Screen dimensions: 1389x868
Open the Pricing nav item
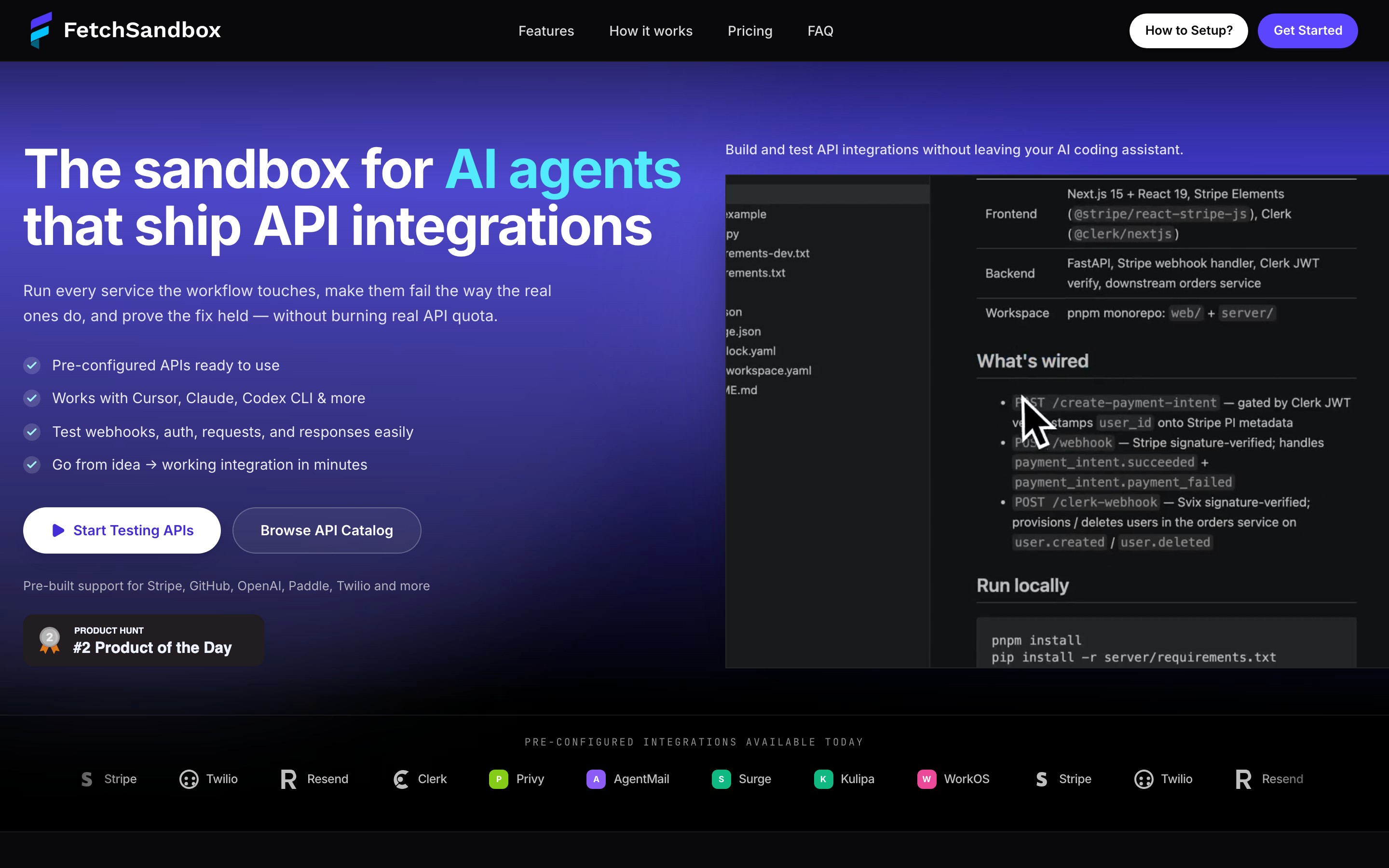click(749, 31)
